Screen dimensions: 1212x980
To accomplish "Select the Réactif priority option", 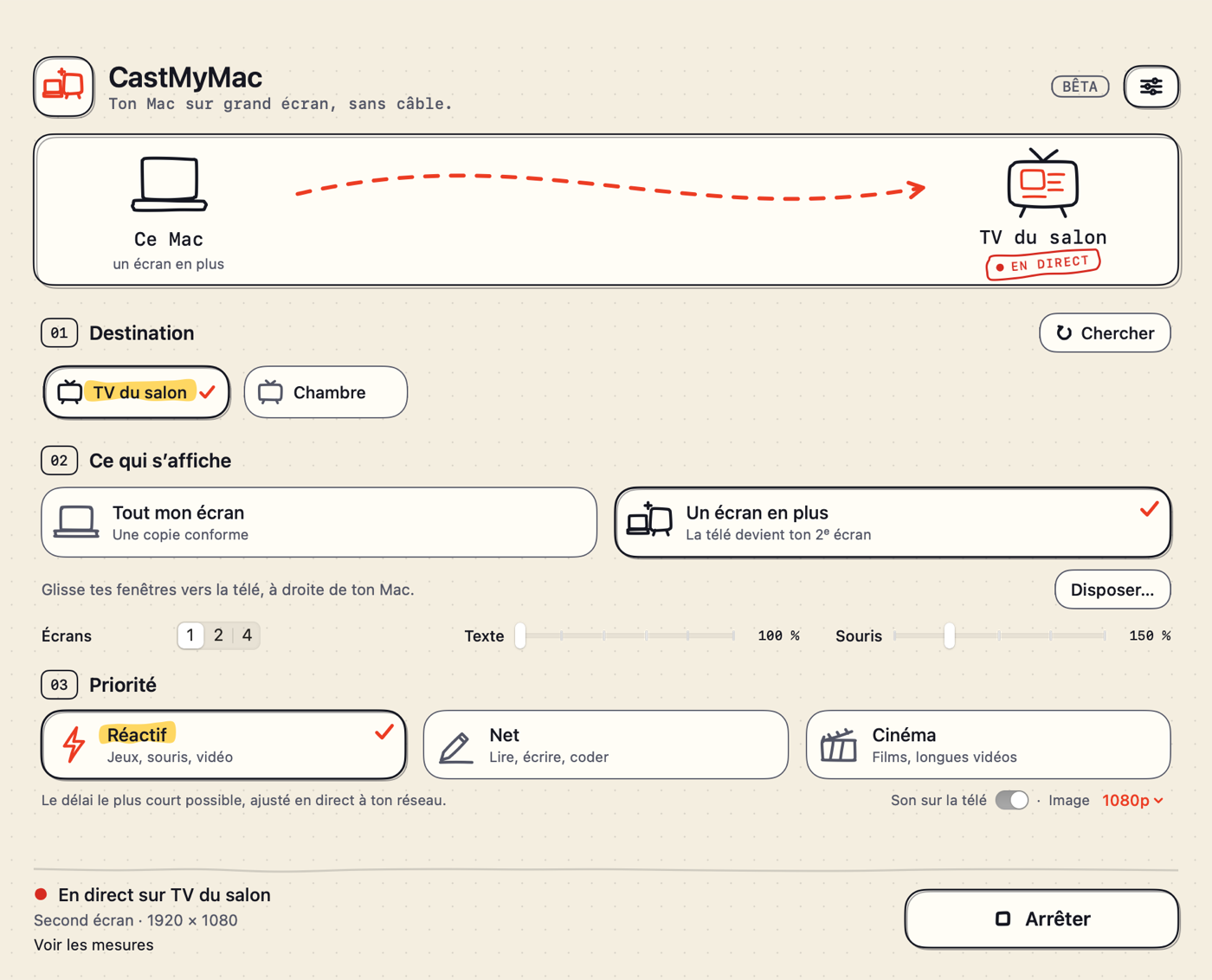I will pos(223,745).
